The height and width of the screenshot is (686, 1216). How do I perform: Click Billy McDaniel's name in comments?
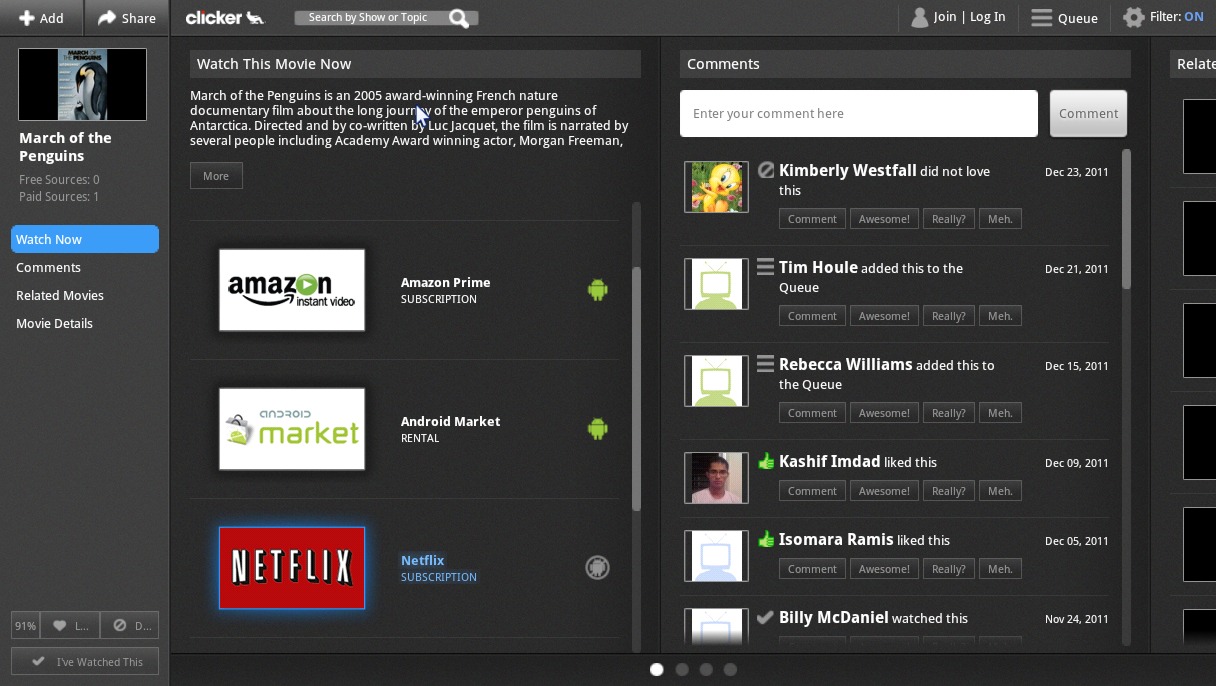pos(833,618)
